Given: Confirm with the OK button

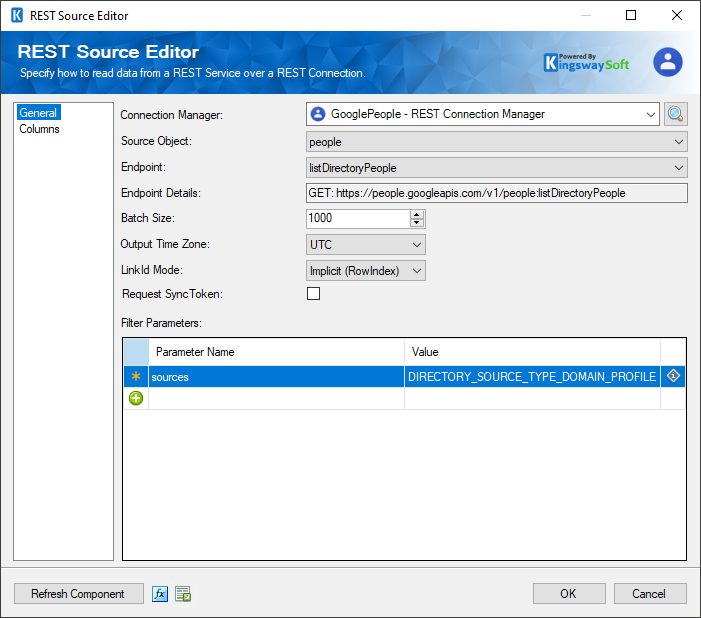Looking at the screenshot, I should pyautogui.click(x=569, y=594).
